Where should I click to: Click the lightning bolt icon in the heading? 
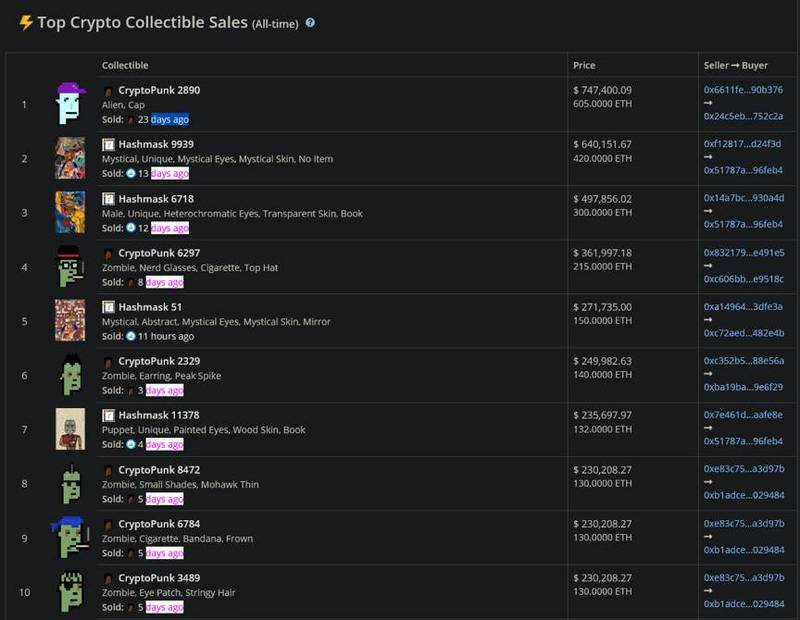click(x=26, y=22)
